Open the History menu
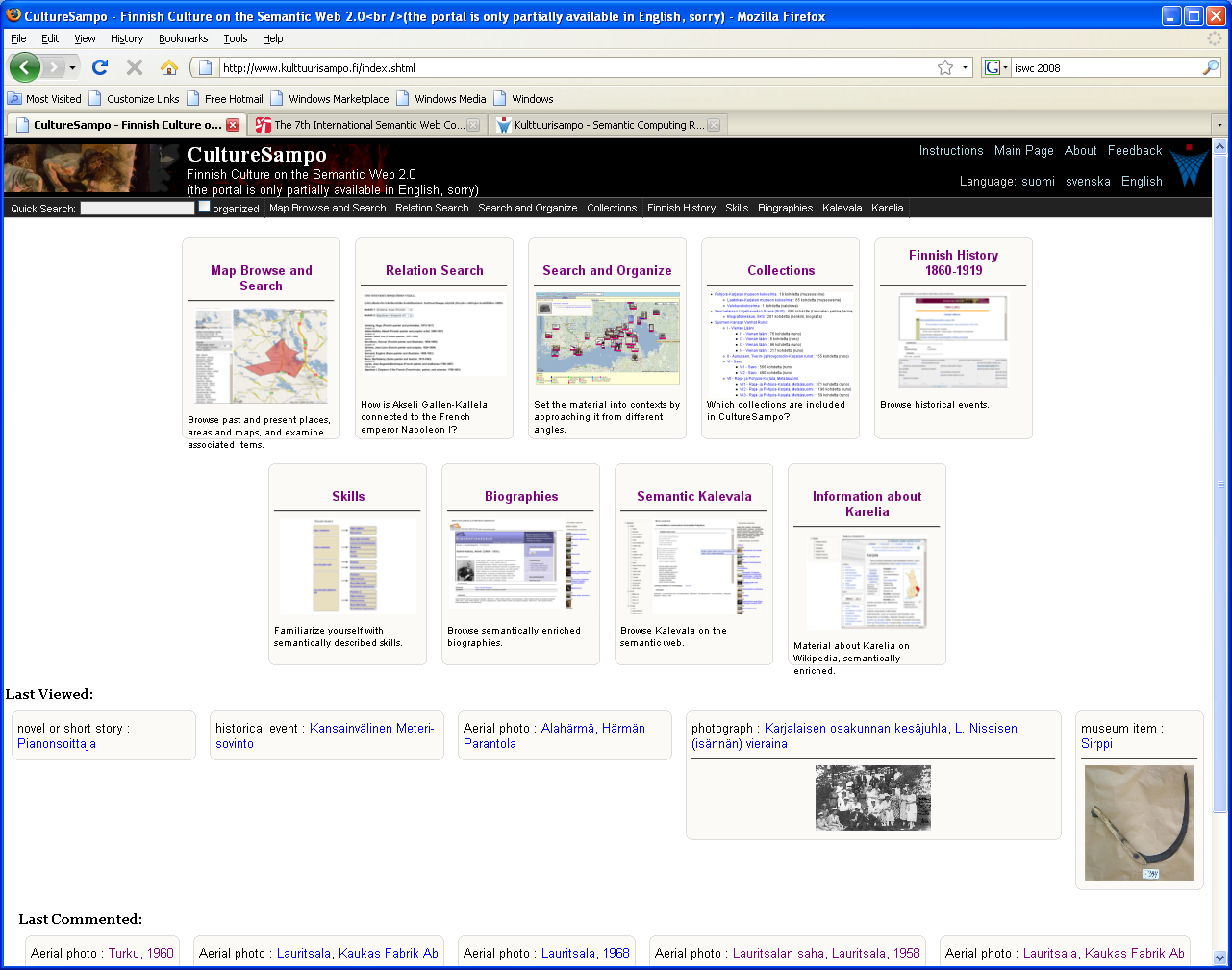The width and height of the screenshot is (1232, 970). pos(127,38)
